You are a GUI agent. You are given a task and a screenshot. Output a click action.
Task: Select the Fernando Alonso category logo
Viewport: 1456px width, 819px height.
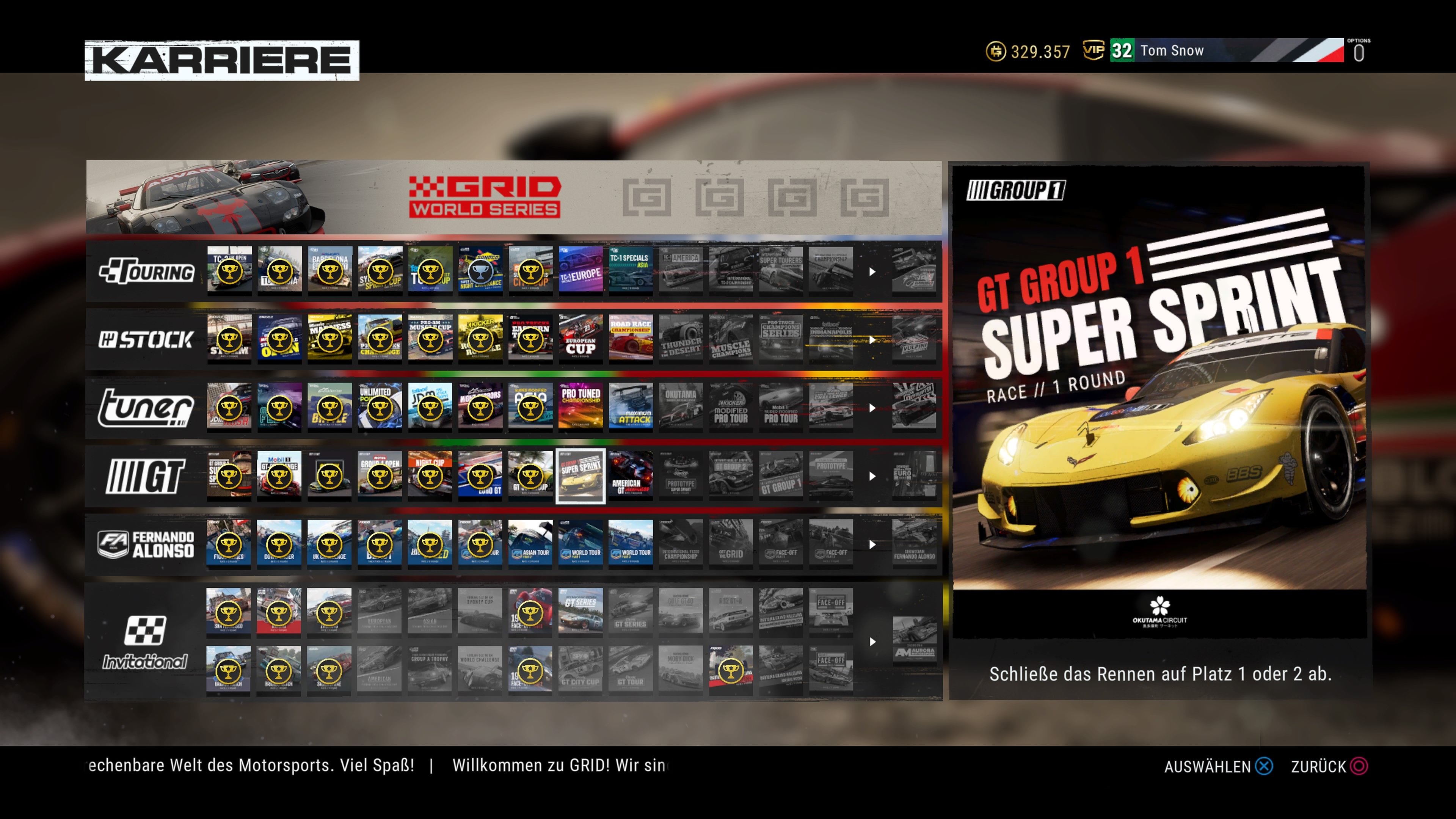point(146,544)
